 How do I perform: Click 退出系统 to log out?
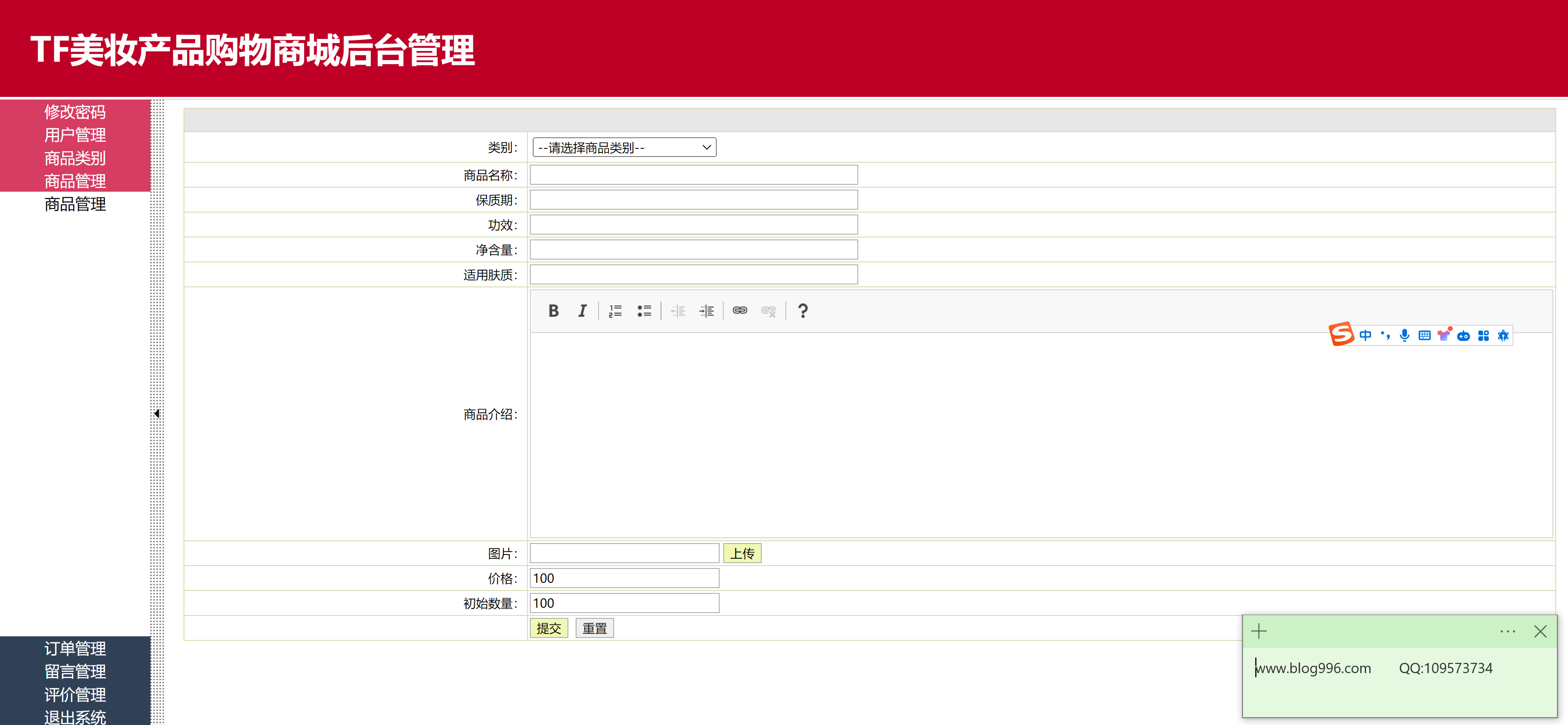[75, 717]
